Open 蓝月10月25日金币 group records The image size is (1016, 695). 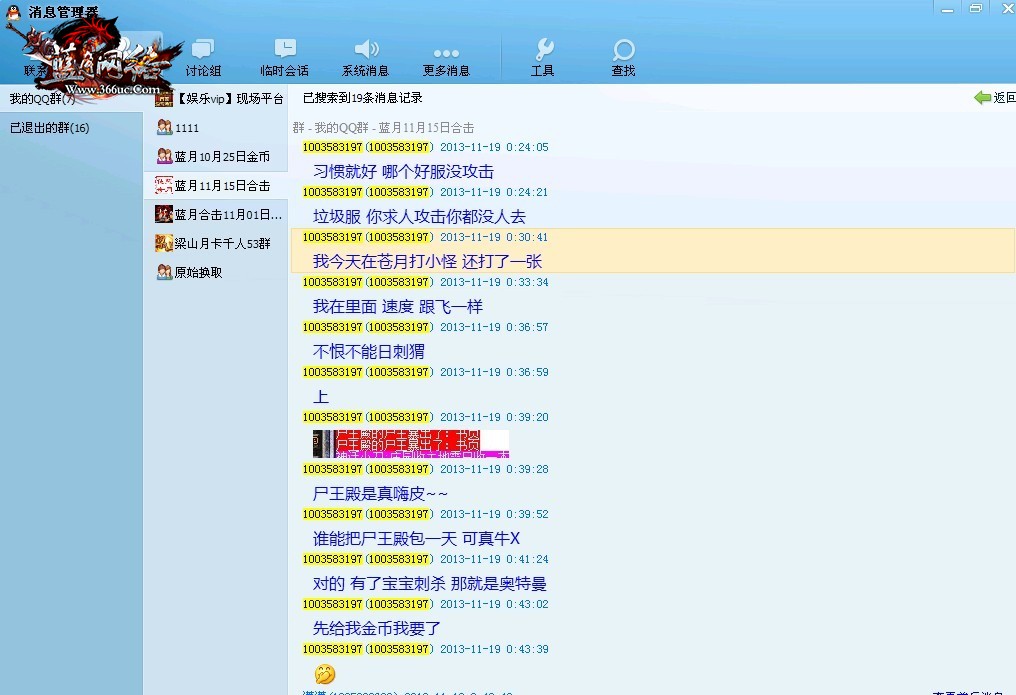221,157
